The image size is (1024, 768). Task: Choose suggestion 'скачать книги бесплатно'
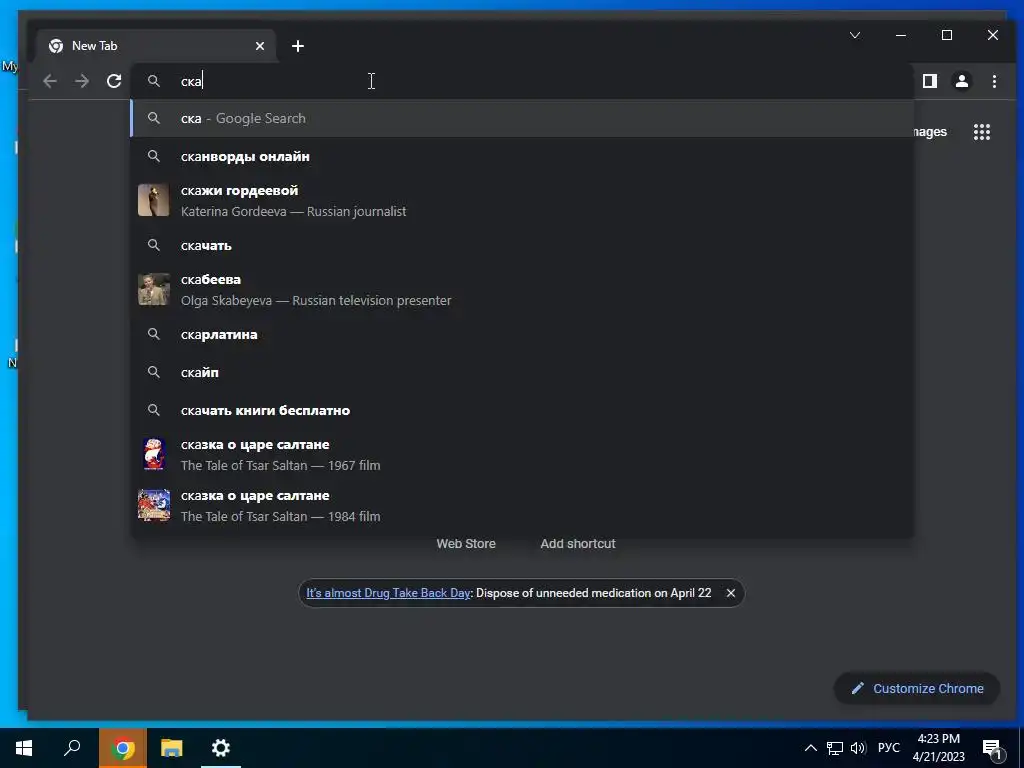coord(522,410)
